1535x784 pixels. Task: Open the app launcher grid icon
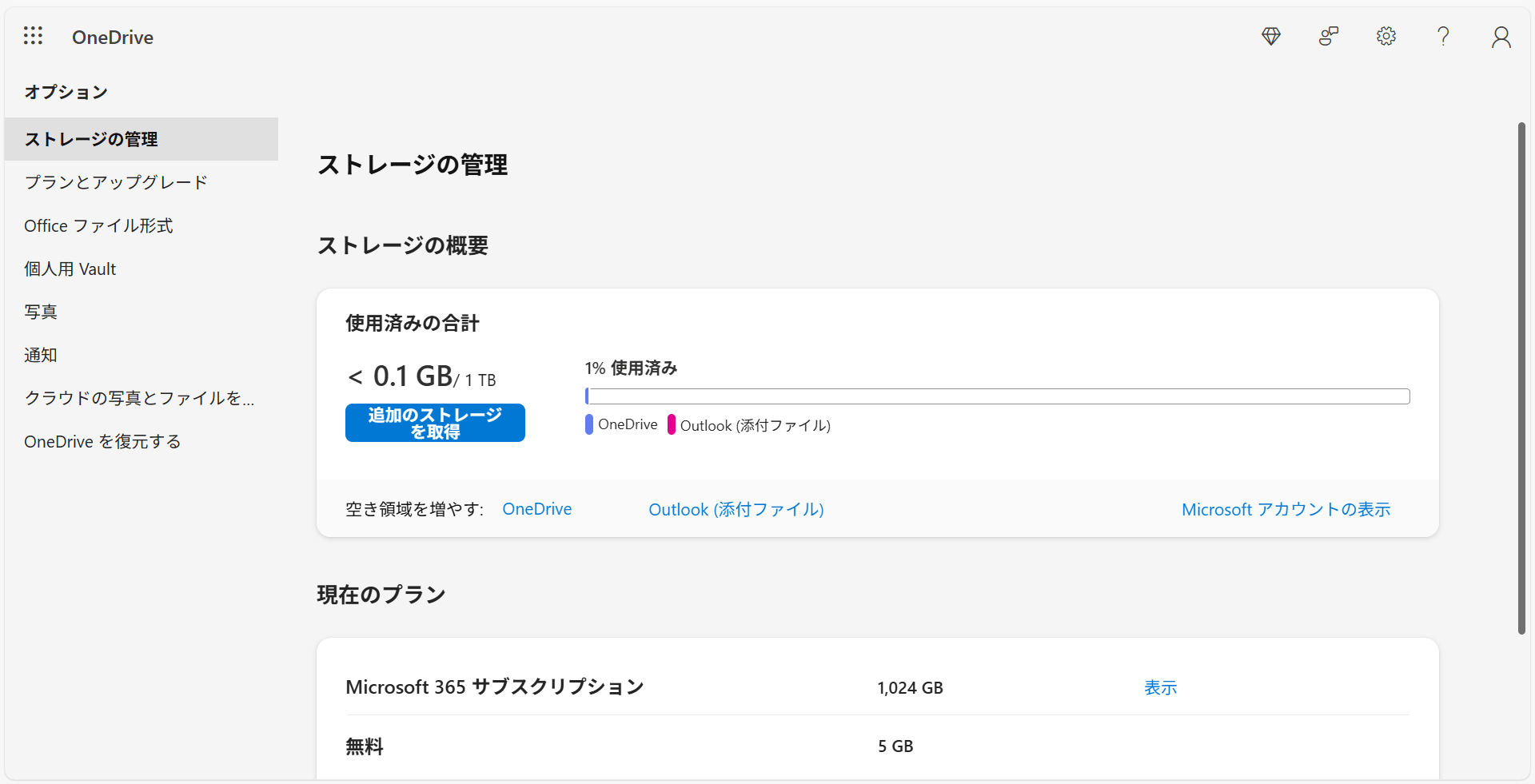point(33,36)
